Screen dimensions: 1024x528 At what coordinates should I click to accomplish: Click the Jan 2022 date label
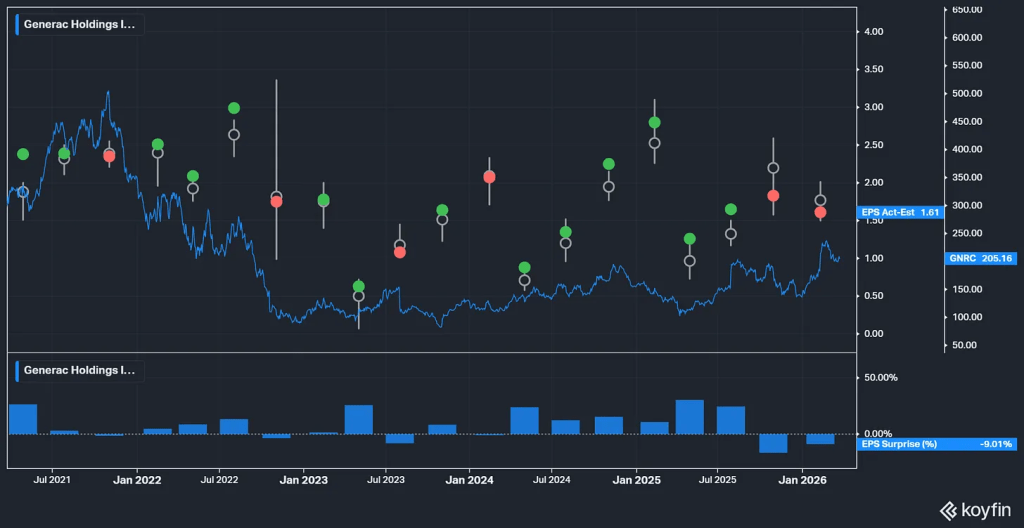point(135,481)
